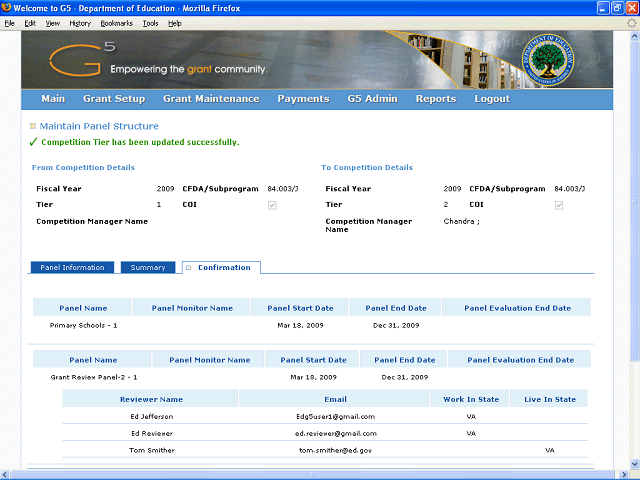Toggle the COI checkbox under To Competition Details
Viewport: 640px width, 480px height.
(x=559, y=205)
